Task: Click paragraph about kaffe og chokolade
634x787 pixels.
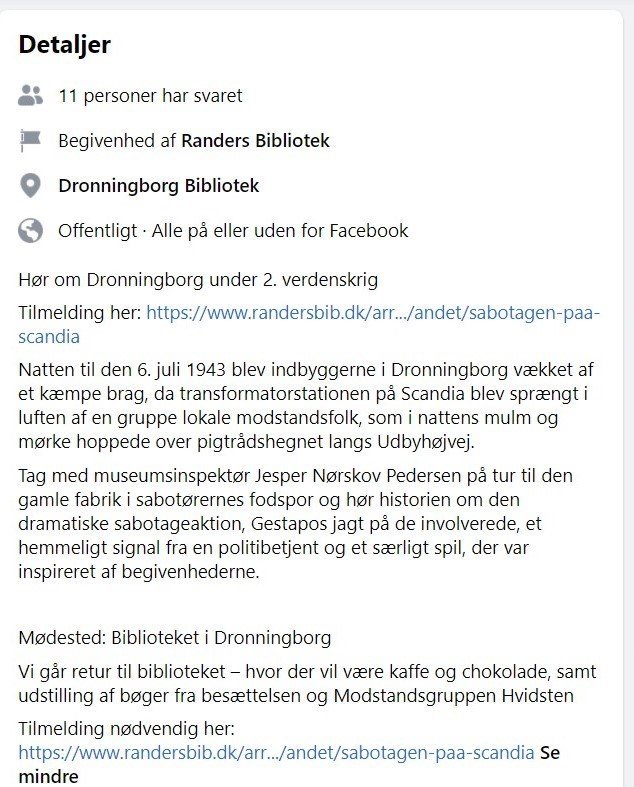Action: 307,684
